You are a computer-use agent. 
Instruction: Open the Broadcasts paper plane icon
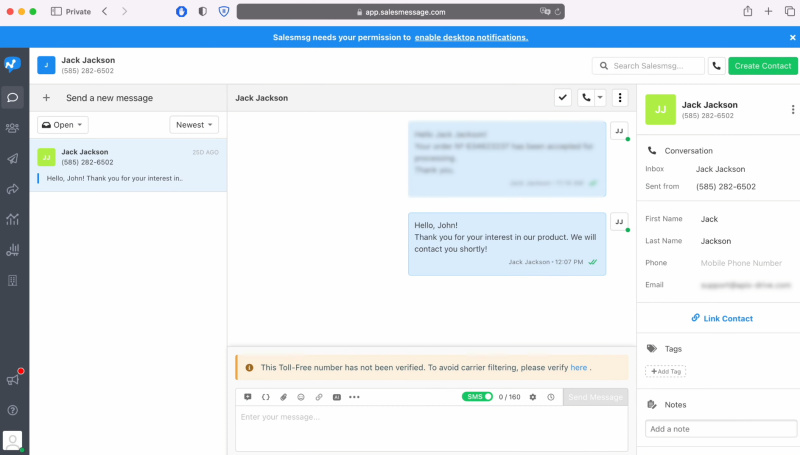13,159
